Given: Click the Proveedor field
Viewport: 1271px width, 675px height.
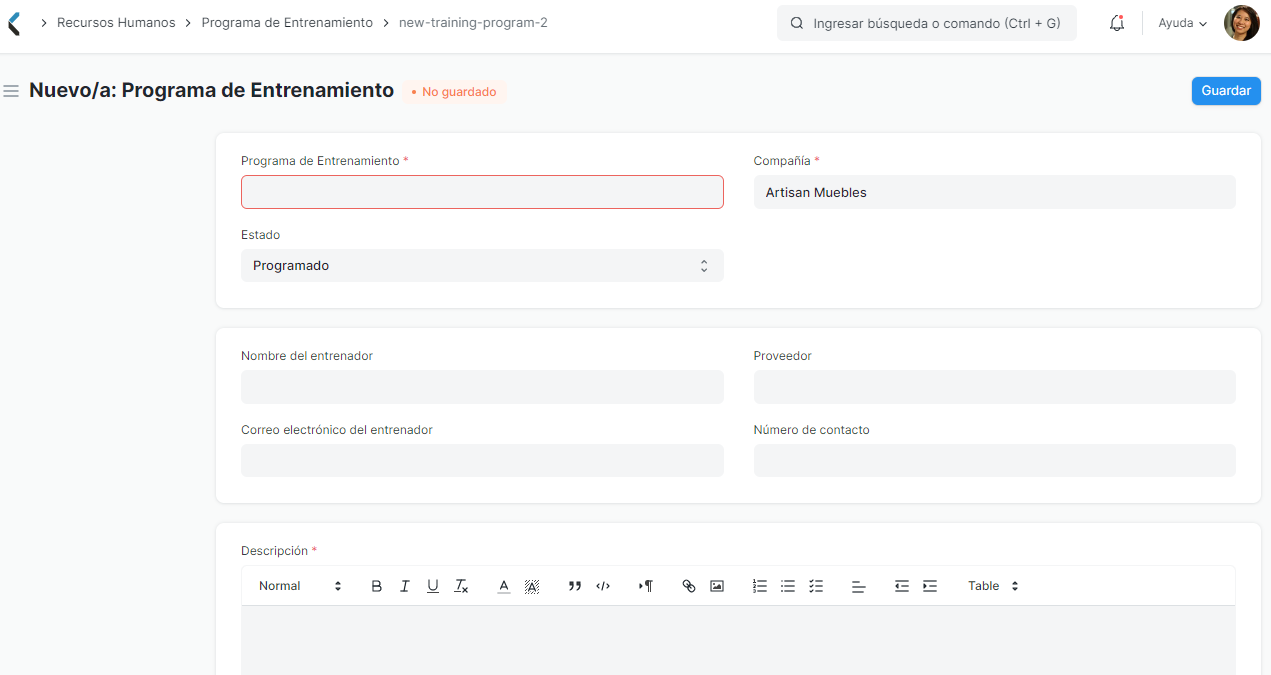Looking at the screenshot, I should pyautogui.click(x=994, y=387).
